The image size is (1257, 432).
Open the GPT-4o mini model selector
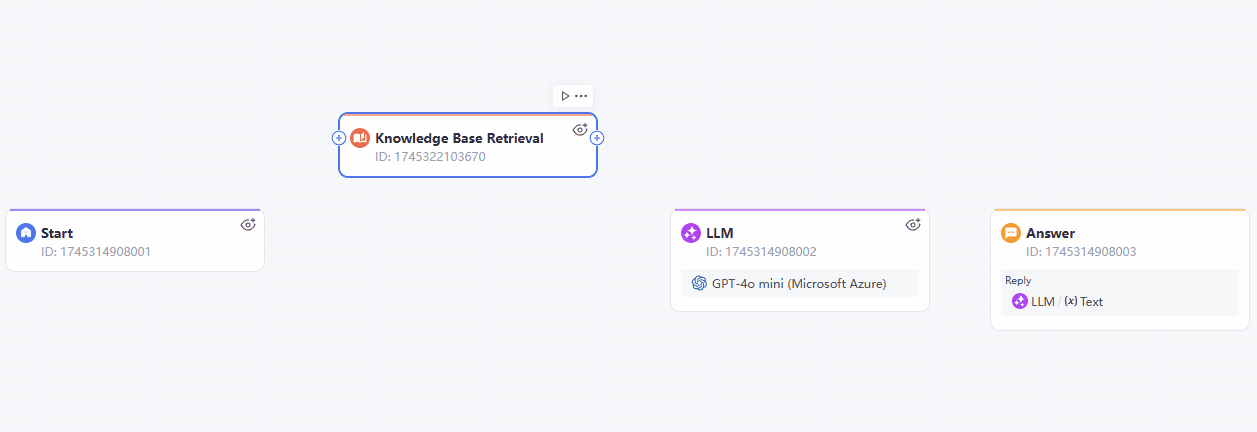click(800, 284)
